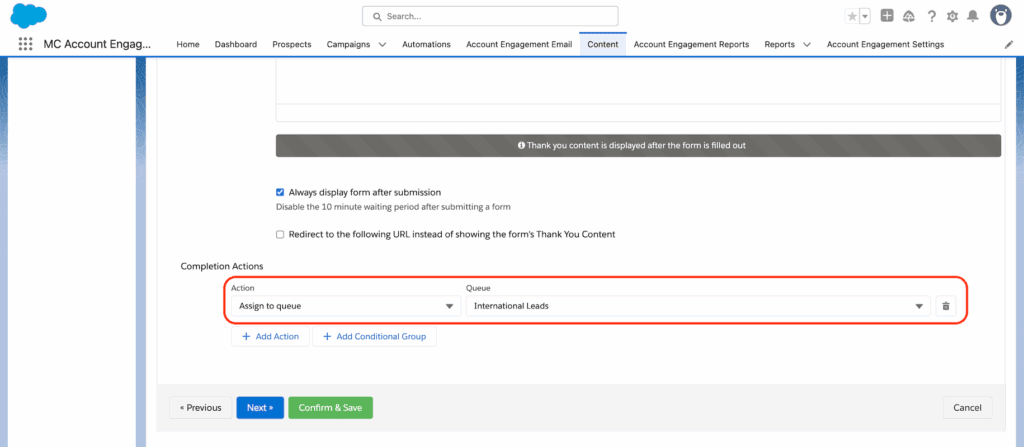Open the Account Engagement Settings tab
The image size is (1024, 447).
point(885,44)
